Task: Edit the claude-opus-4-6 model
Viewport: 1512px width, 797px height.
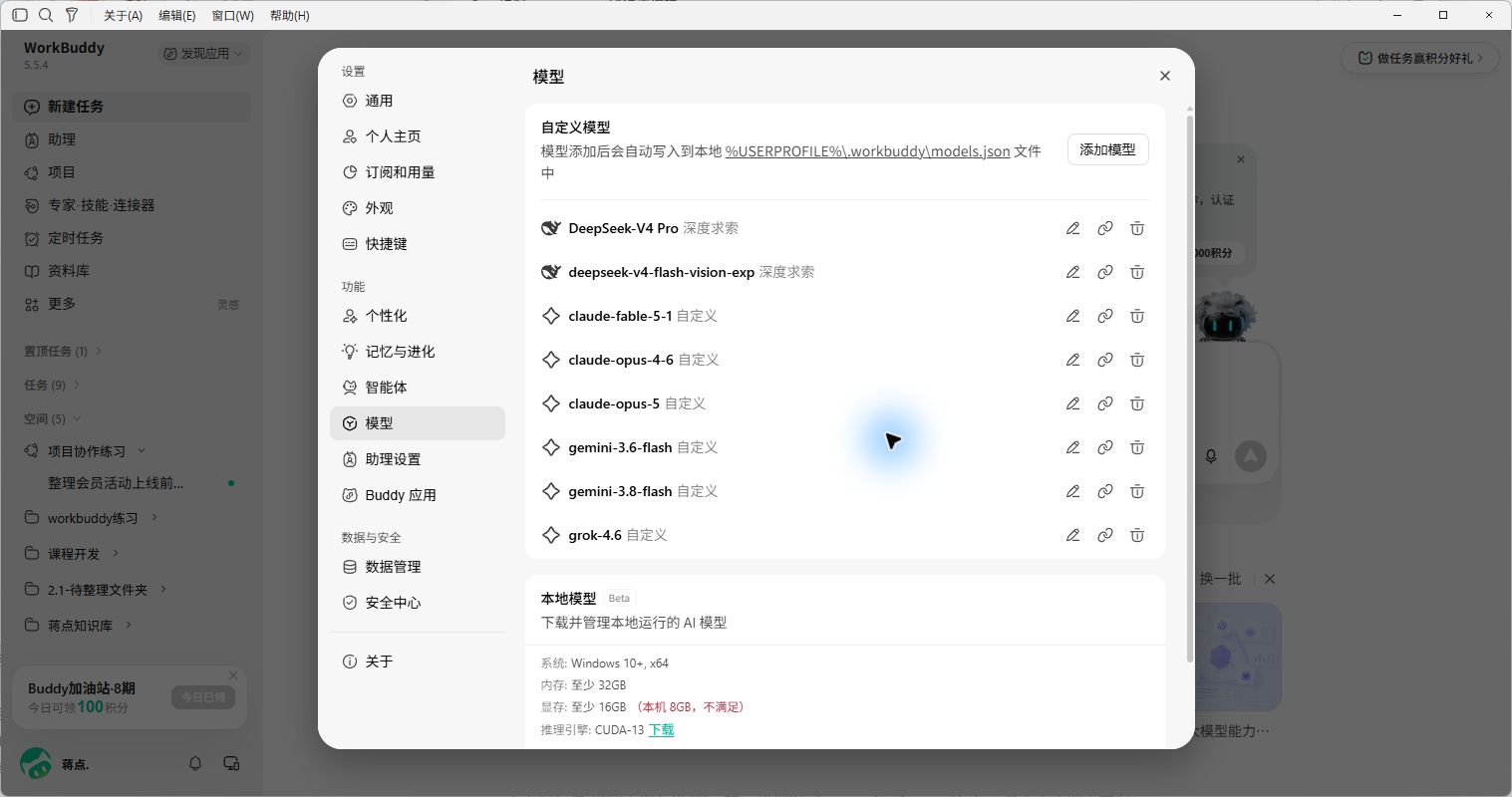Action: coord(1072,360)
